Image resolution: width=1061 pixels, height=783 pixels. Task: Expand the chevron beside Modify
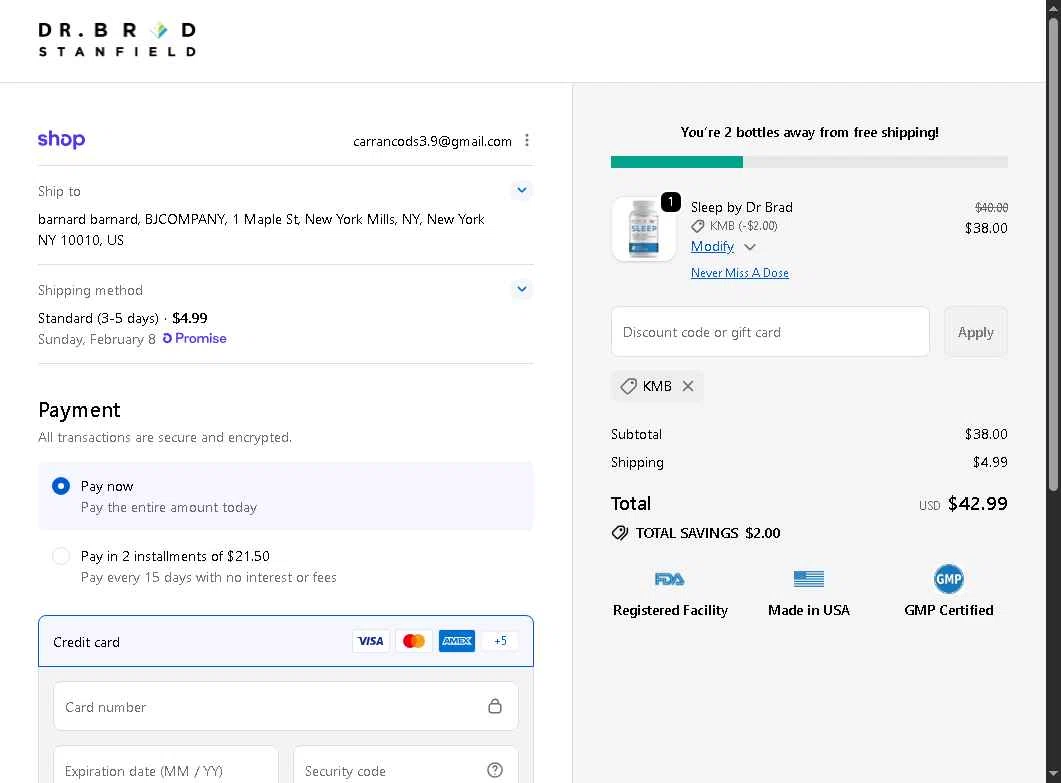[750, 247]
